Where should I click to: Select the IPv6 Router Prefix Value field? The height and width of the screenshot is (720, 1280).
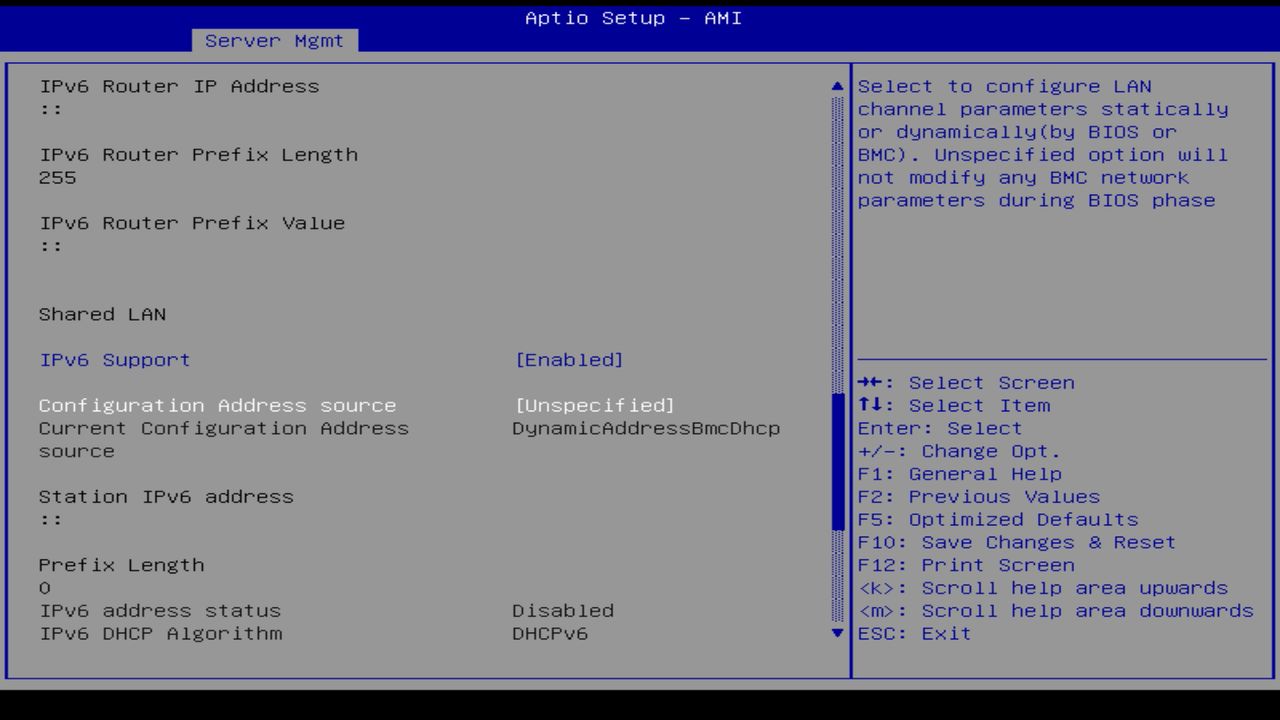click(x=192, y=222)
